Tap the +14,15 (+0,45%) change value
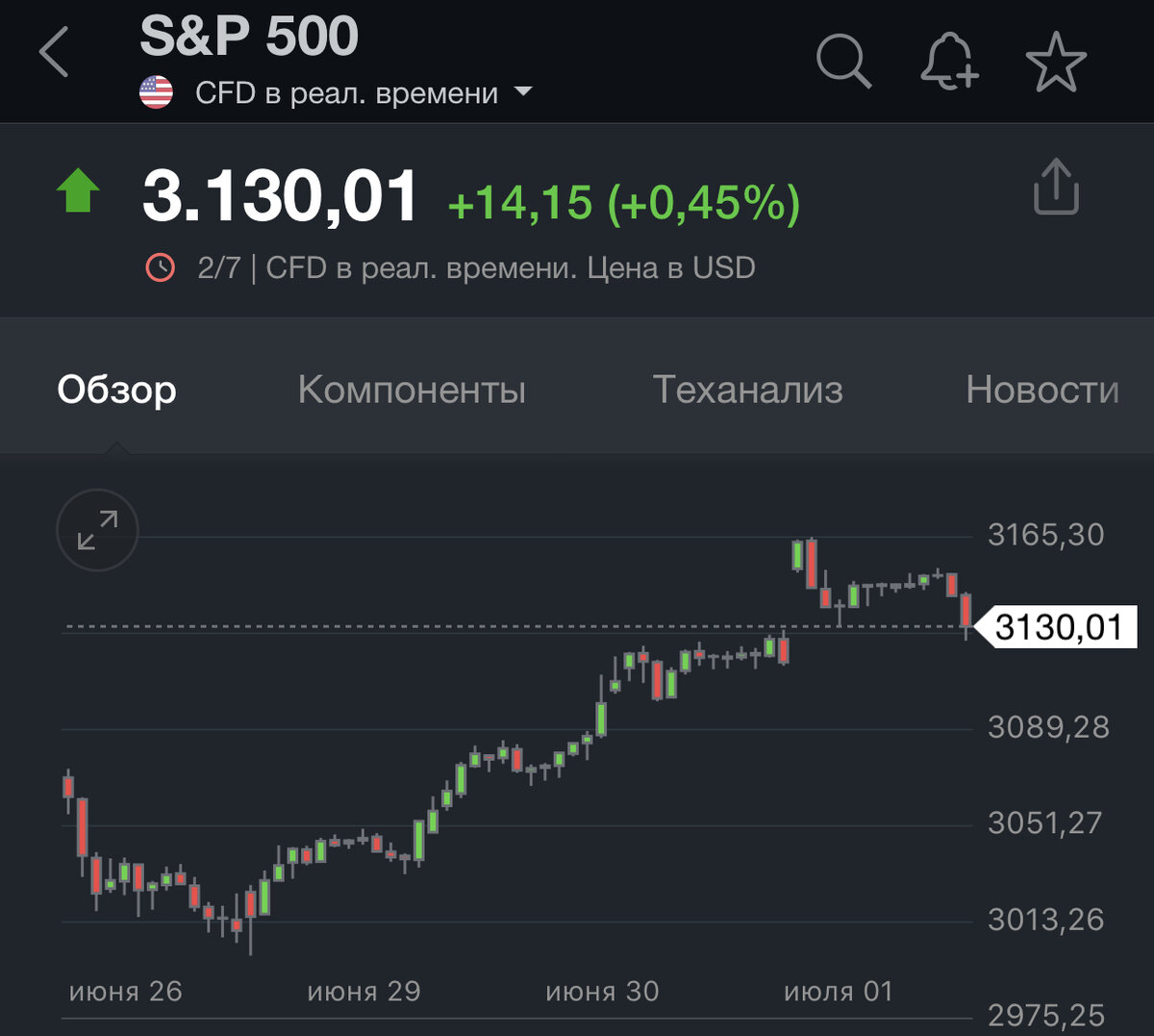 (623, 203)
